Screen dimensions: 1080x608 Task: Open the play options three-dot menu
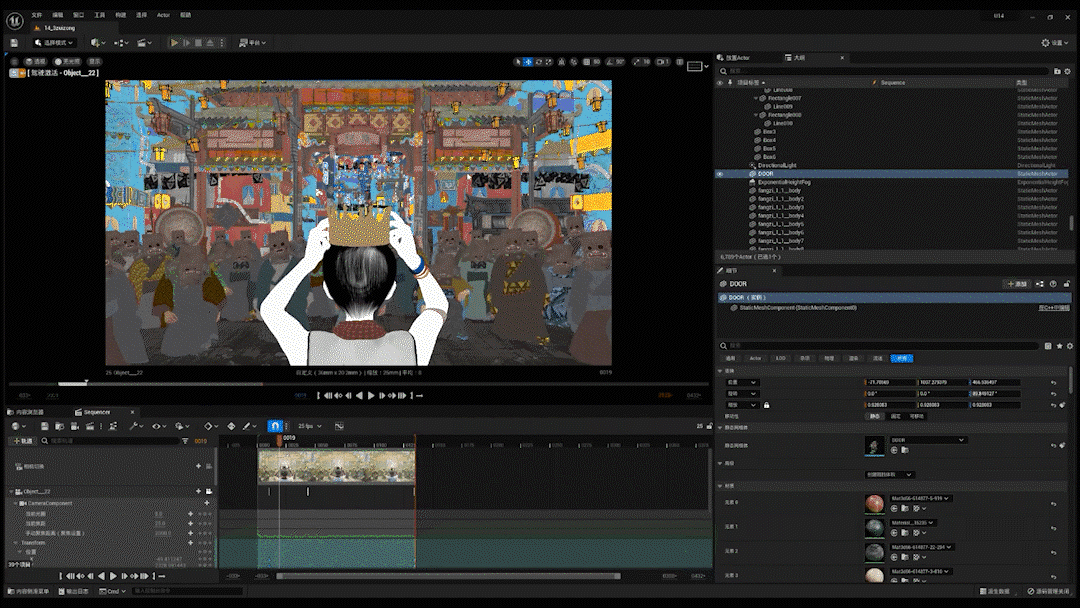[222, 43]
